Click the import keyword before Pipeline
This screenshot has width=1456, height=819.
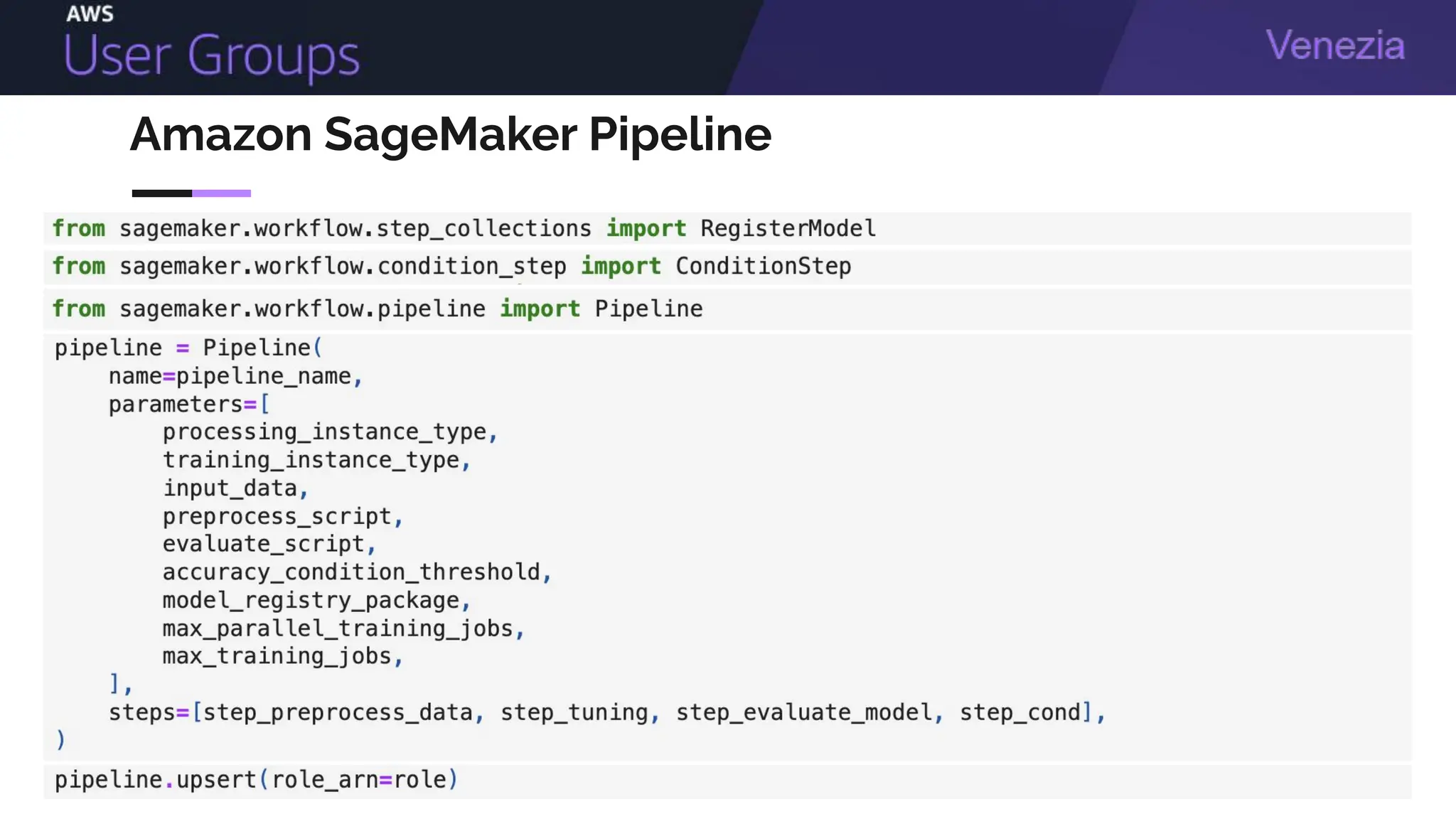coord(540,309)
